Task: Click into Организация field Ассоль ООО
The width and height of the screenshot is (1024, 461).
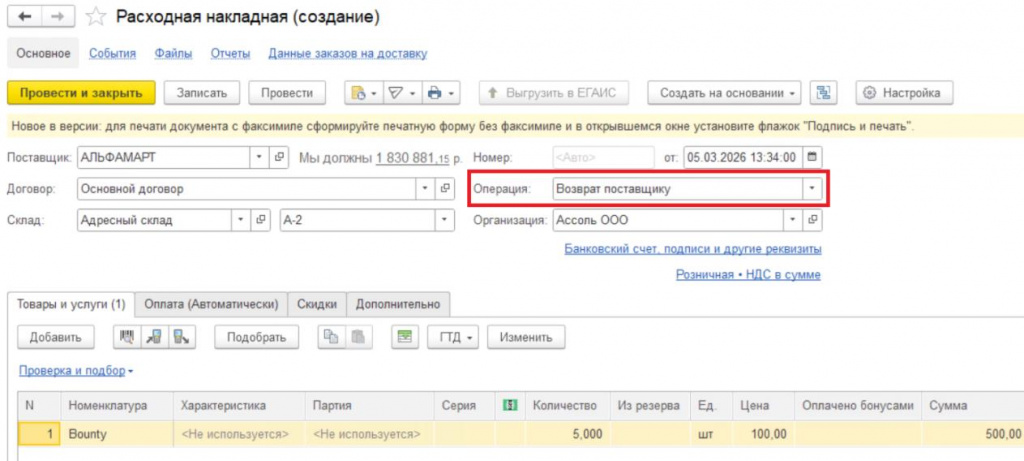Action: (668, 220)
